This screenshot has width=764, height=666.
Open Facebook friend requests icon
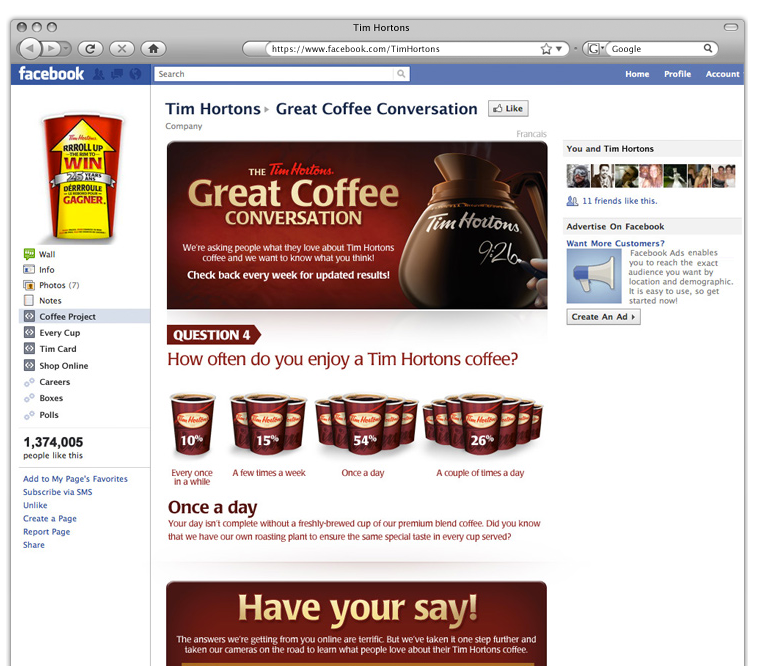(99, 74)
